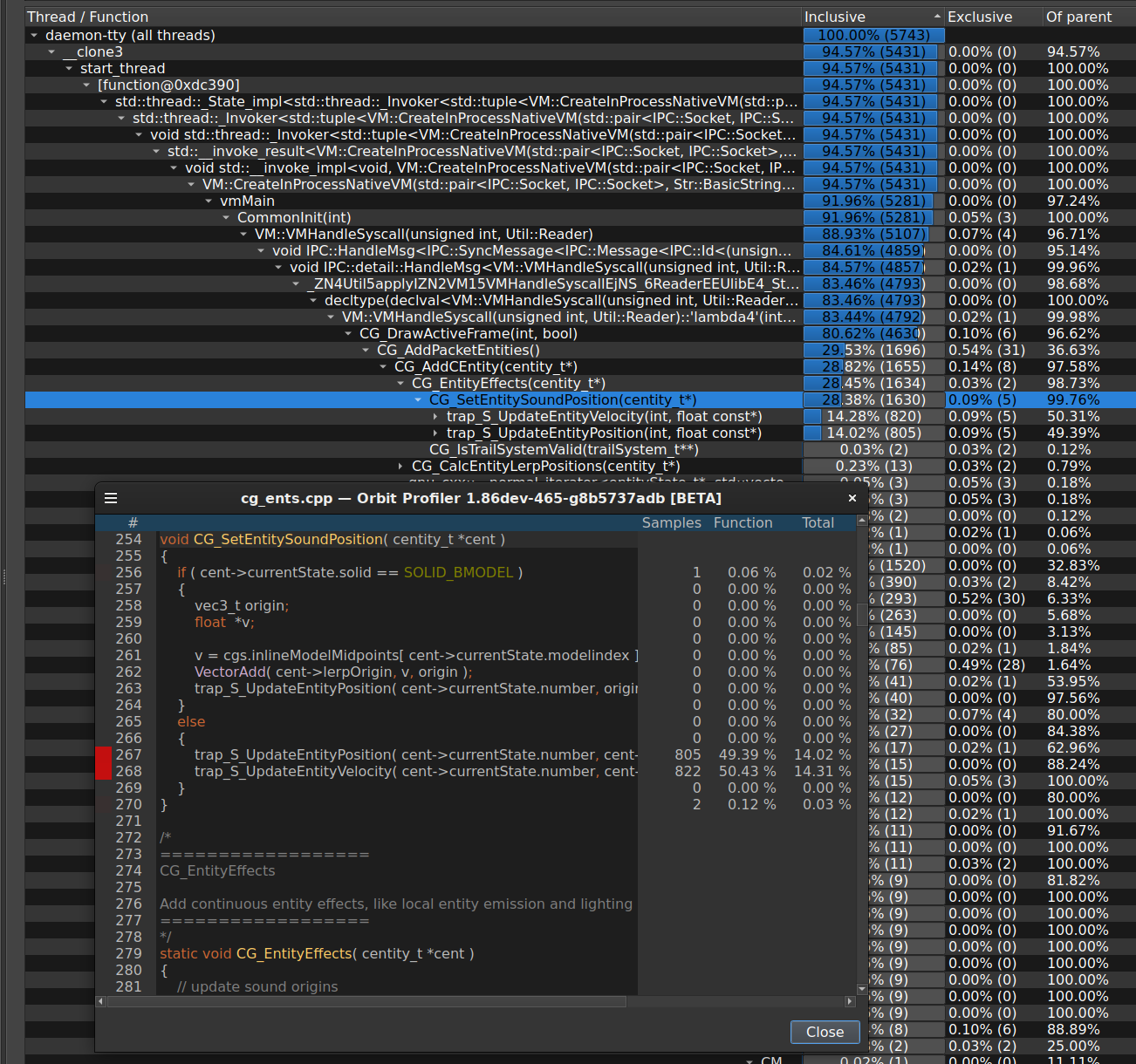The width and height of the screenshot is (1136, 1064).
Task: Collapse the CG_AddPacketEntities() node
Action: click(x=366, y=351)
